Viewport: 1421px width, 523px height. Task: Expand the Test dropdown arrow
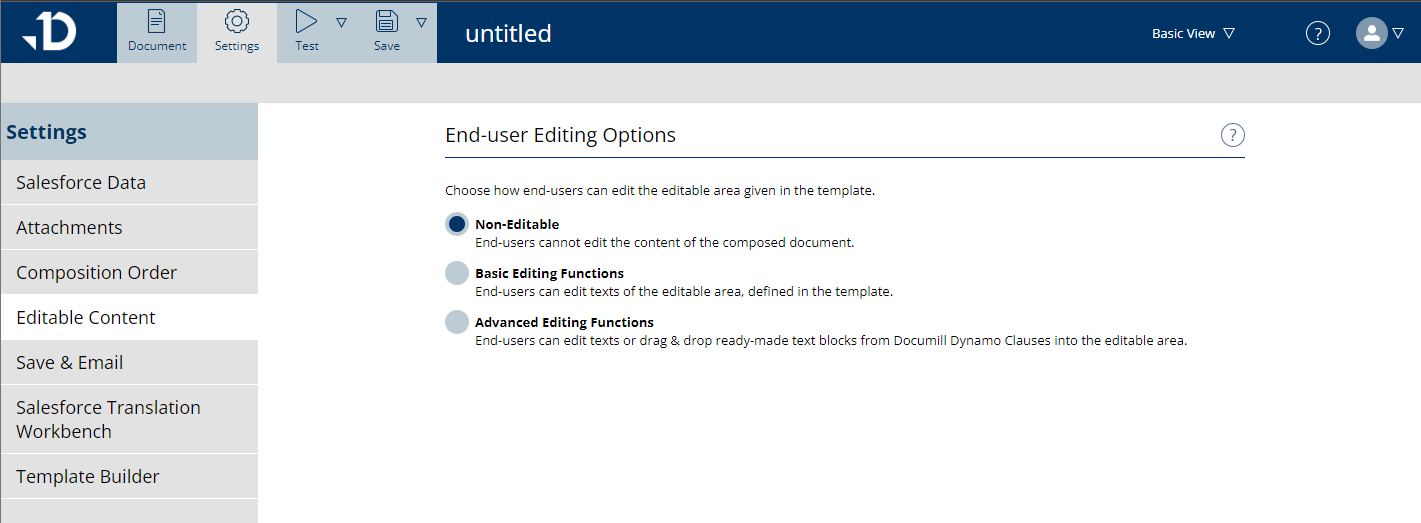pos(341,22)
